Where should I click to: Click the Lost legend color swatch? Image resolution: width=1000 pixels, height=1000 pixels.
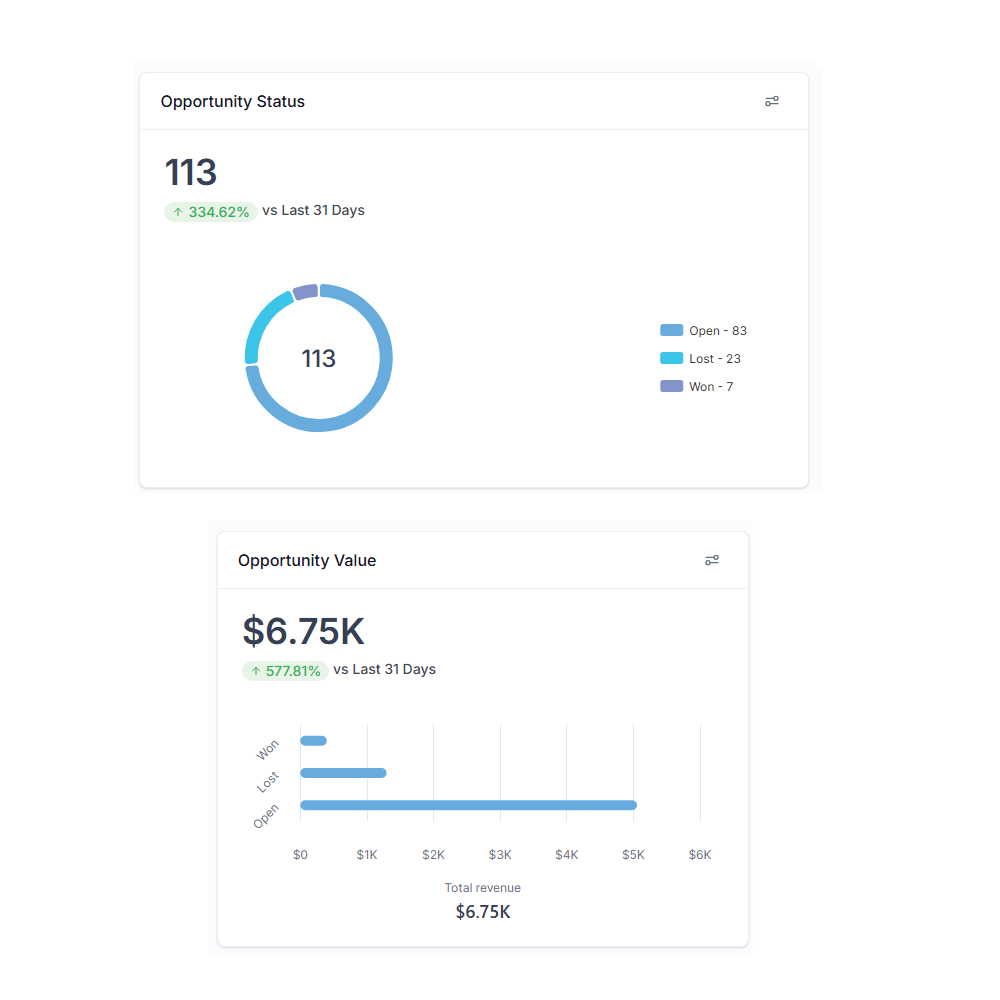672,359
